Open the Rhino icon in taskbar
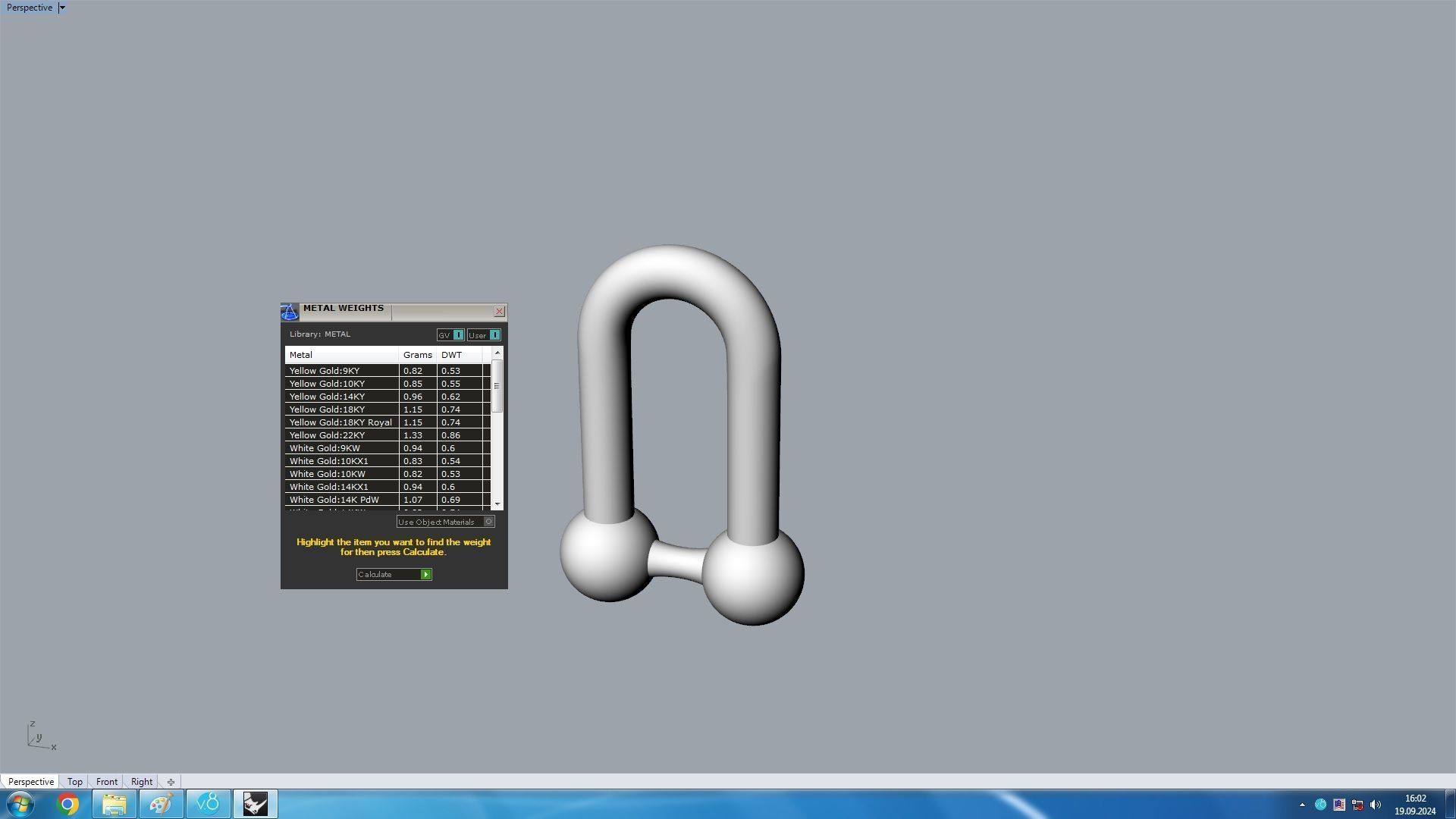The width and height of the screenshot is (1456, 819). click(256, 804)
